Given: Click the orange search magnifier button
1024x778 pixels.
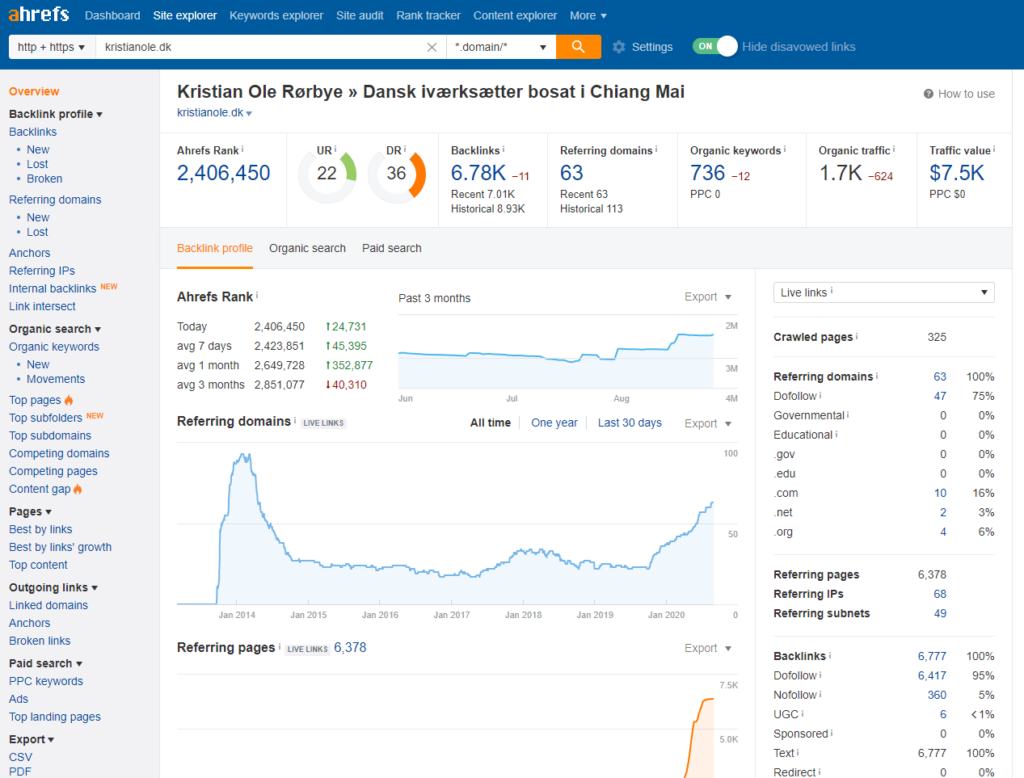Looking at the screenshot, I should tap(578, 46).
